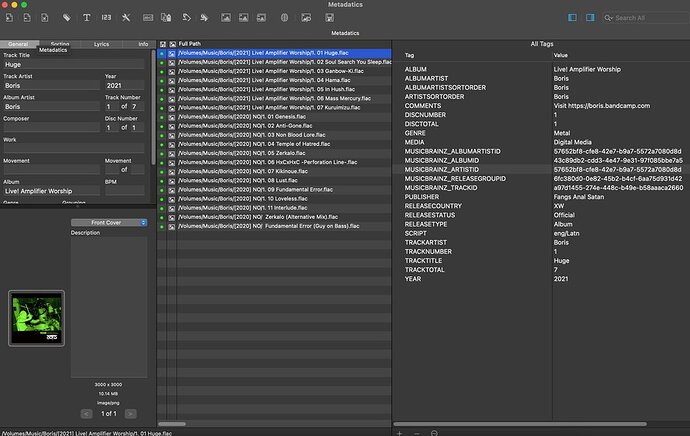Open the Front Cover artwork type dropdown

(109, 223)
